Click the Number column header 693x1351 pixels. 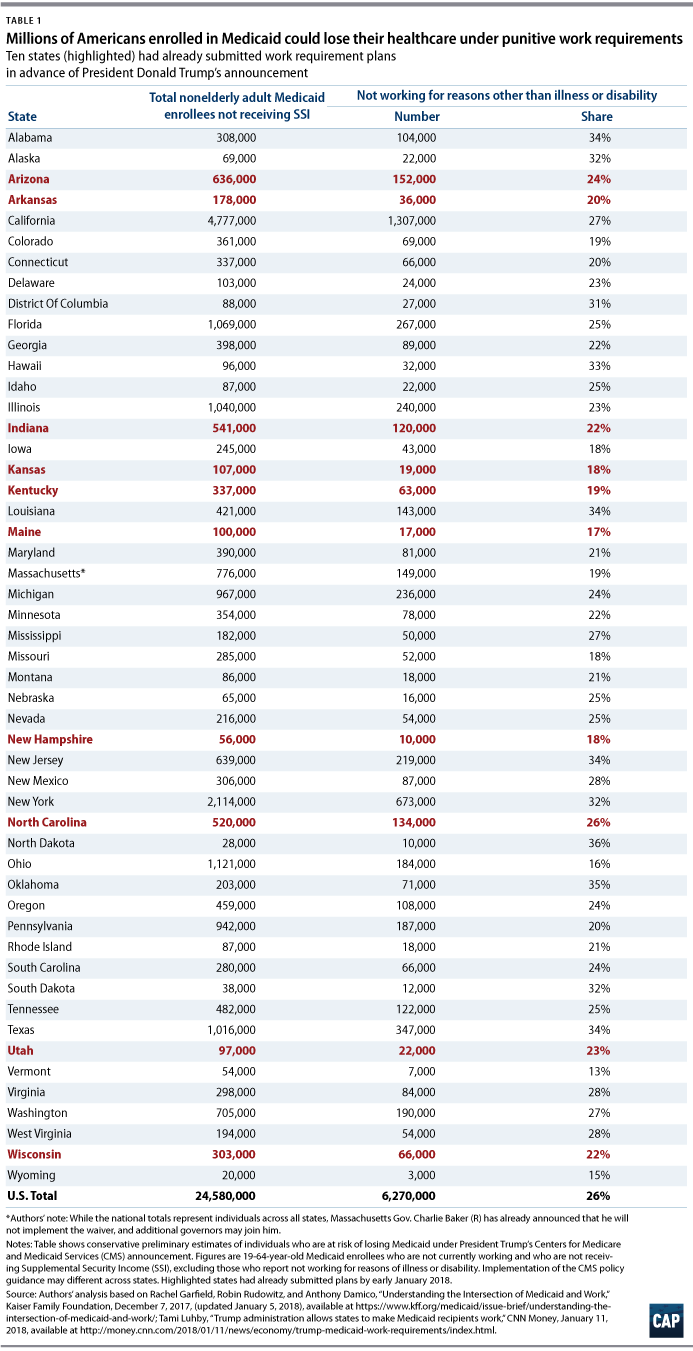pyautogui.click(x=416, y=117)
